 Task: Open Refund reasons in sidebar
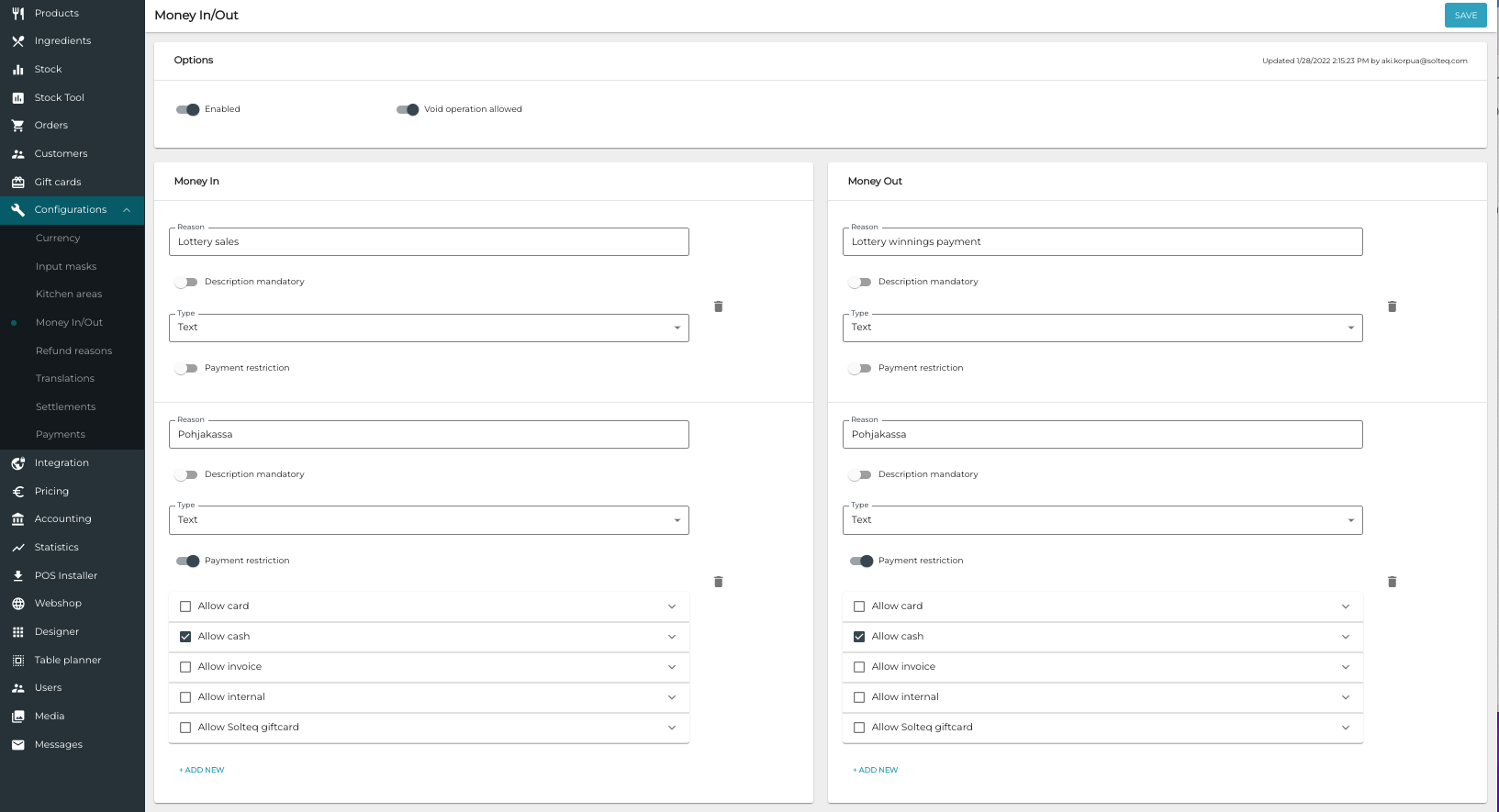point(73,350)
